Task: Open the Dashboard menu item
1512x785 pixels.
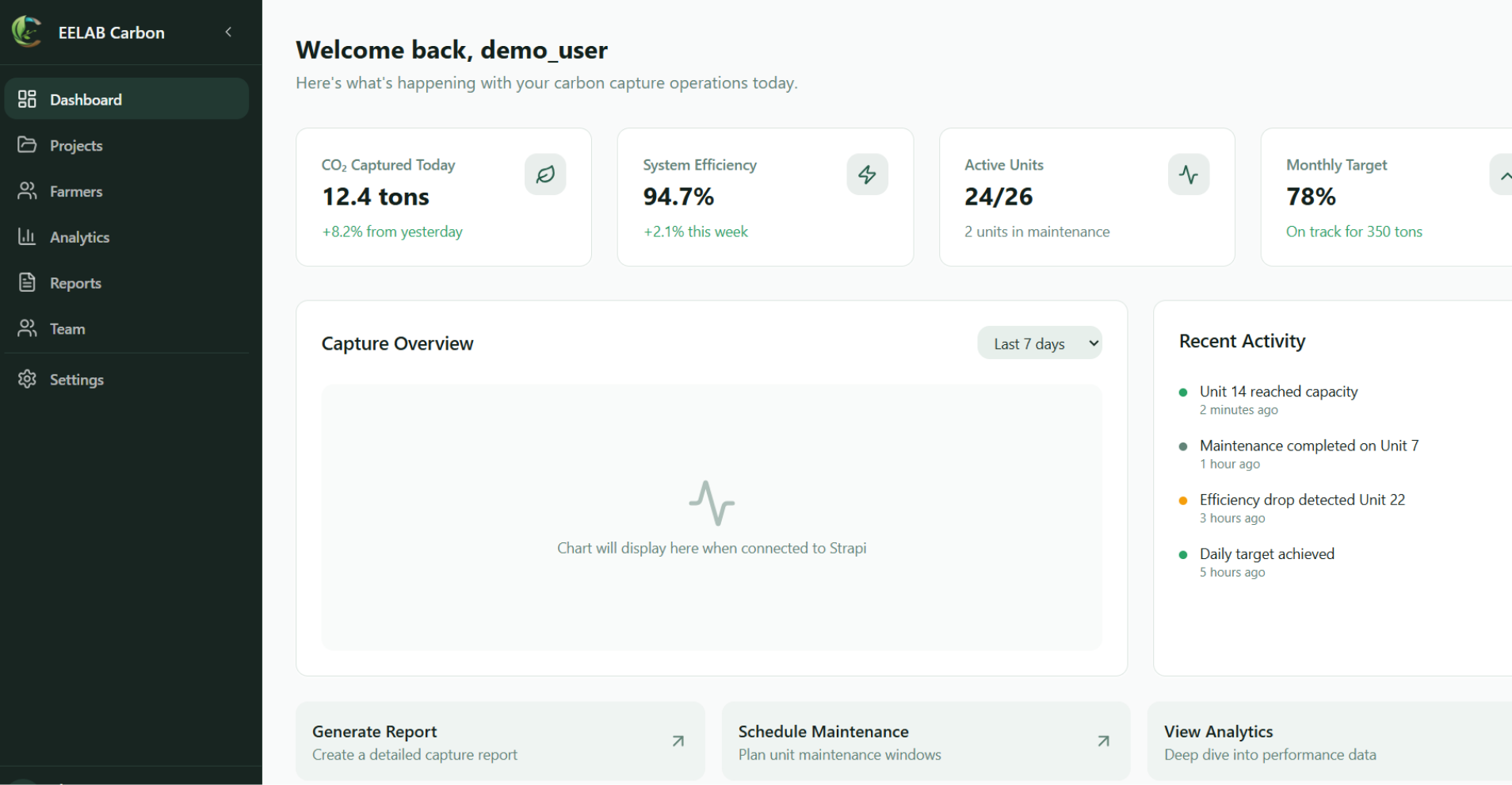Action: point(127,99)
